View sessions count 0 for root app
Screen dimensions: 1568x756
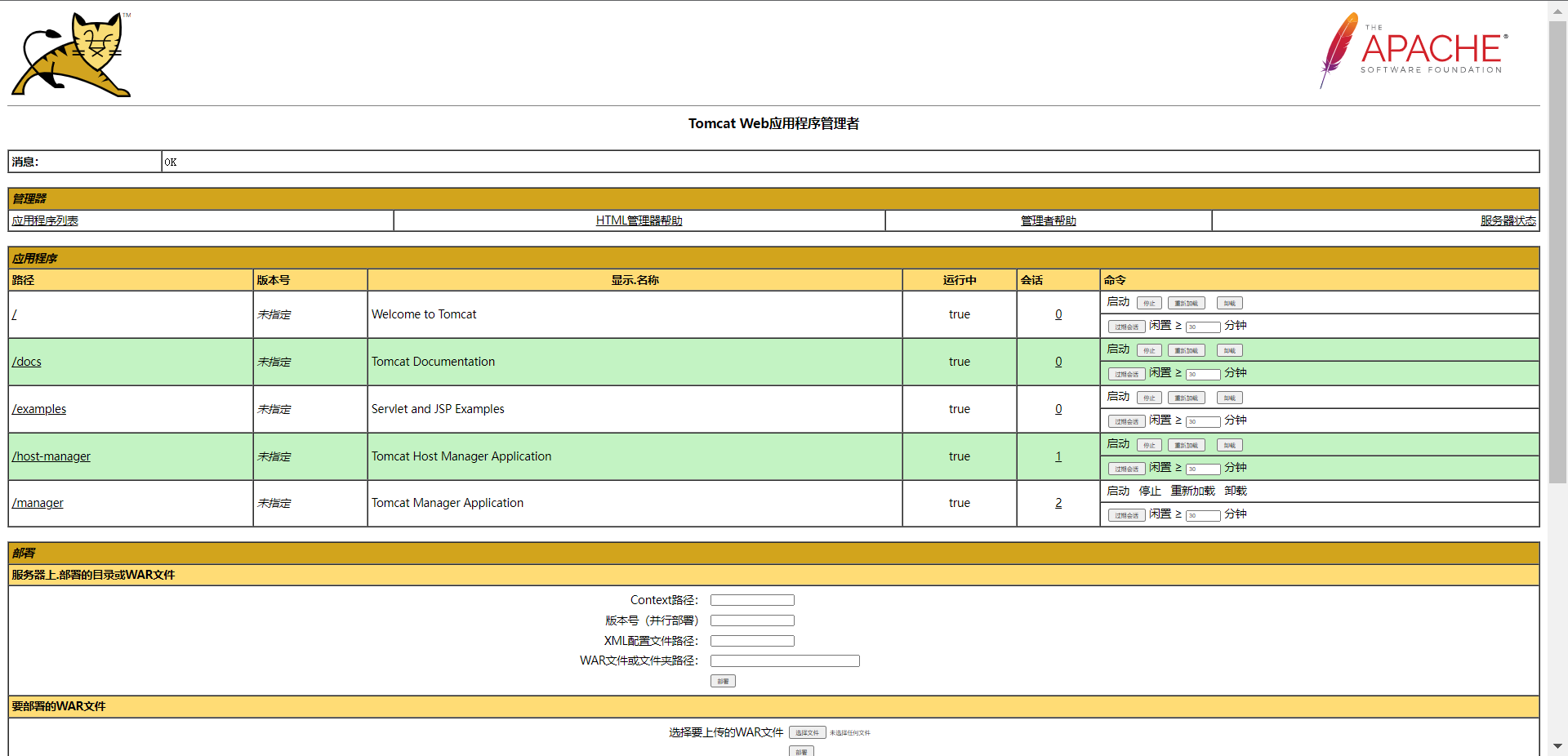(x=1058, y=314)
